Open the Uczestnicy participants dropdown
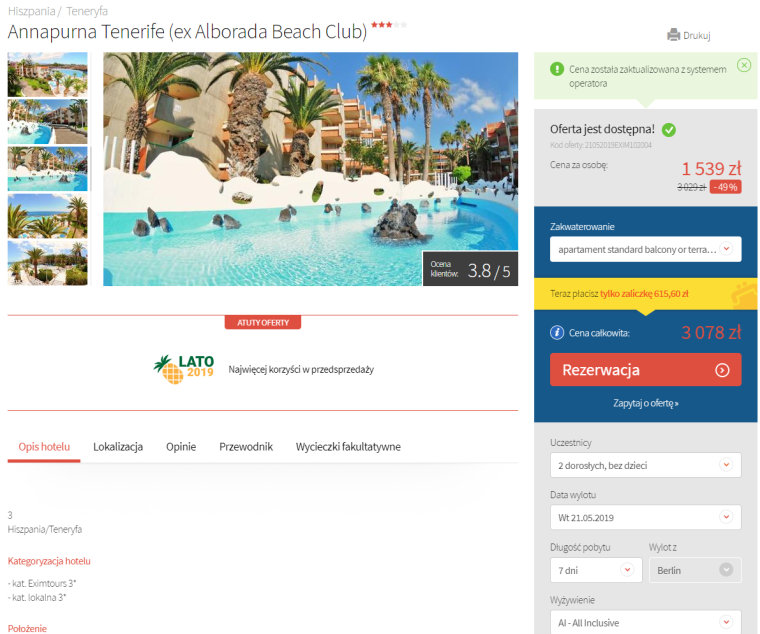 point(645,465)
